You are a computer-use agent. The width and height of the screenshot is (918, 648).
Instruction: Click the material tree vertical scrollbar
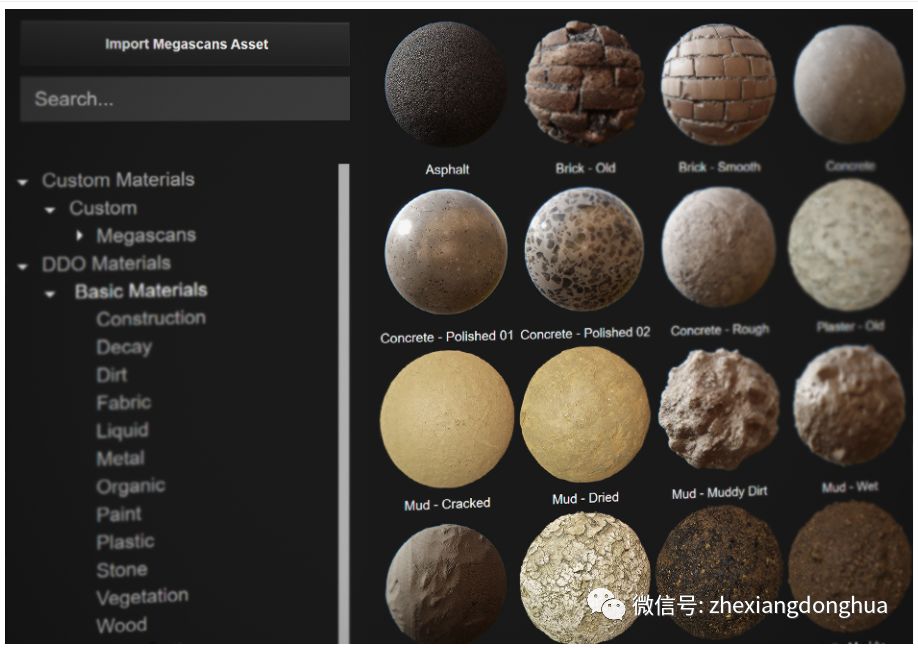tap(344, 404)
